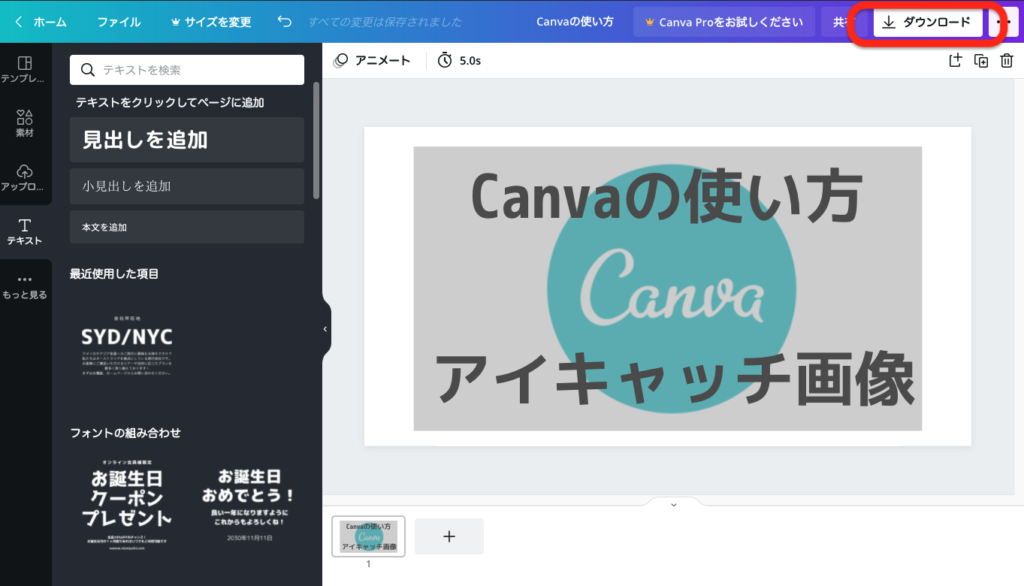Click もっと見る to see more tools
This screenshot has height=586, width=1024.
25,286
